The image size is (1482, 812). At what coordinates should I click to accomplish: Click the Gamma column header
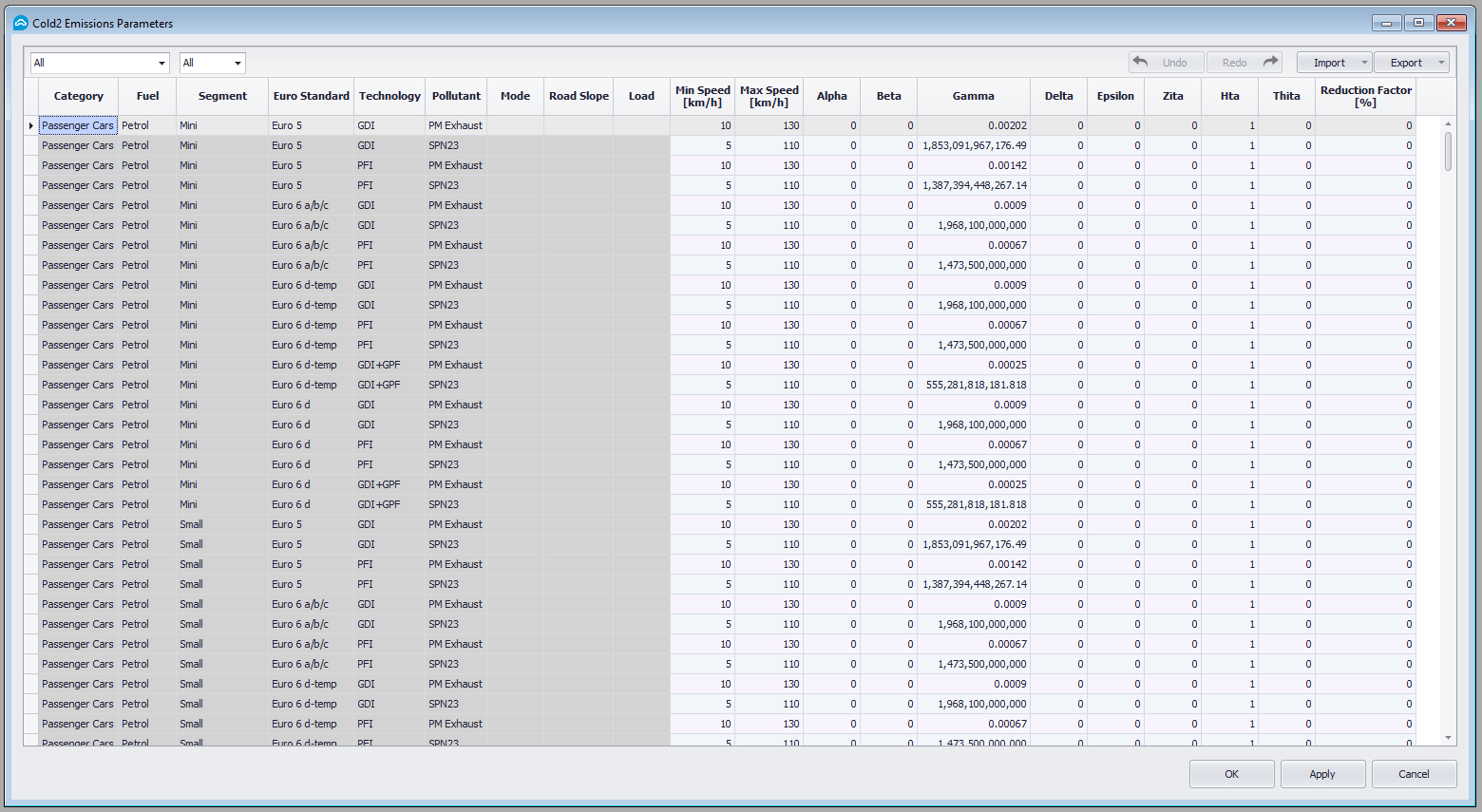point(973,96)
